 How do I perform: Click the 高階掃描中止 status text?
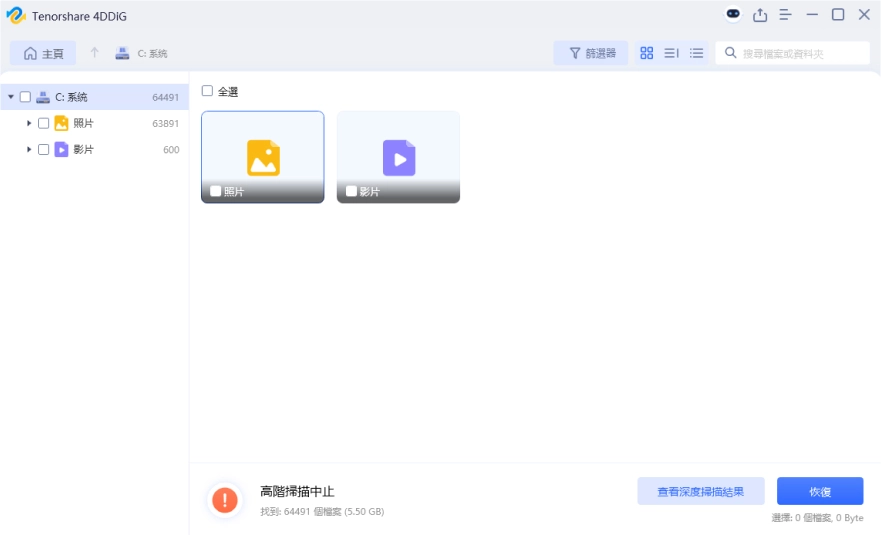coord(297,491)
